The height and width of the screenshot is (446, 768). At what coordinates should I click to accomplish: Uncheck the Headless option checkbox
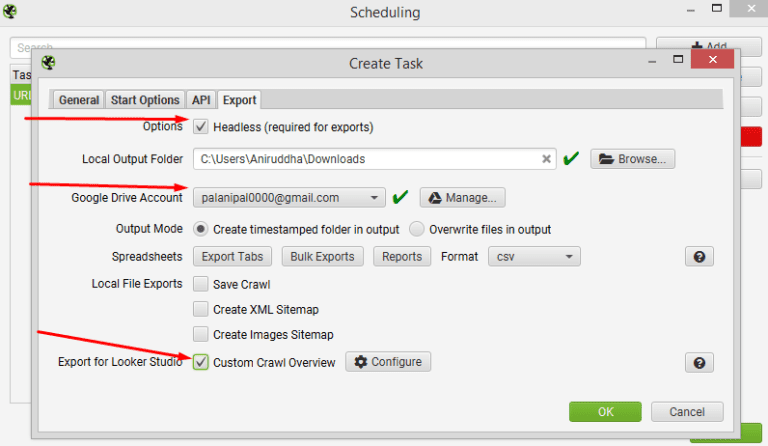200,127
